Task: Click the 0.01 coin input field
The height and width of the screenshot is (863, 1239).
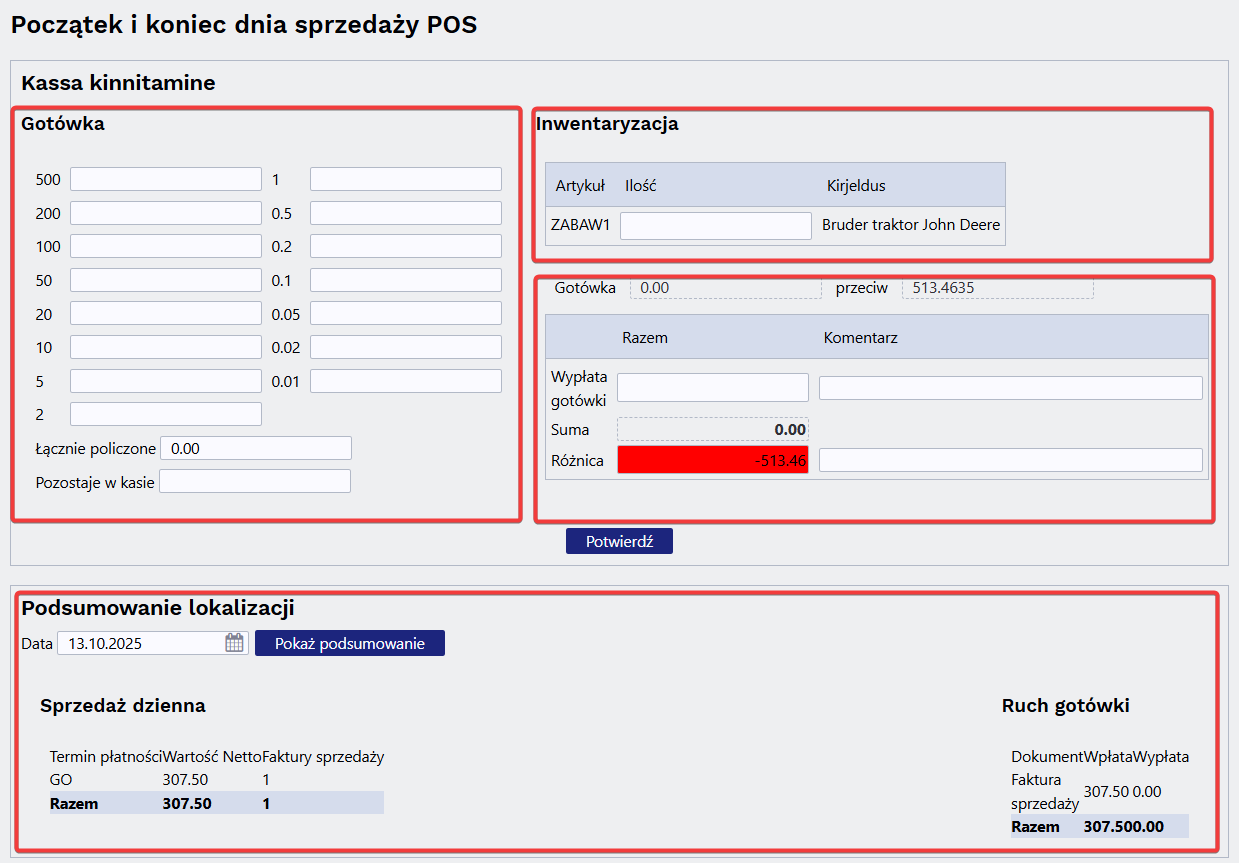Action: click(405, 381)
